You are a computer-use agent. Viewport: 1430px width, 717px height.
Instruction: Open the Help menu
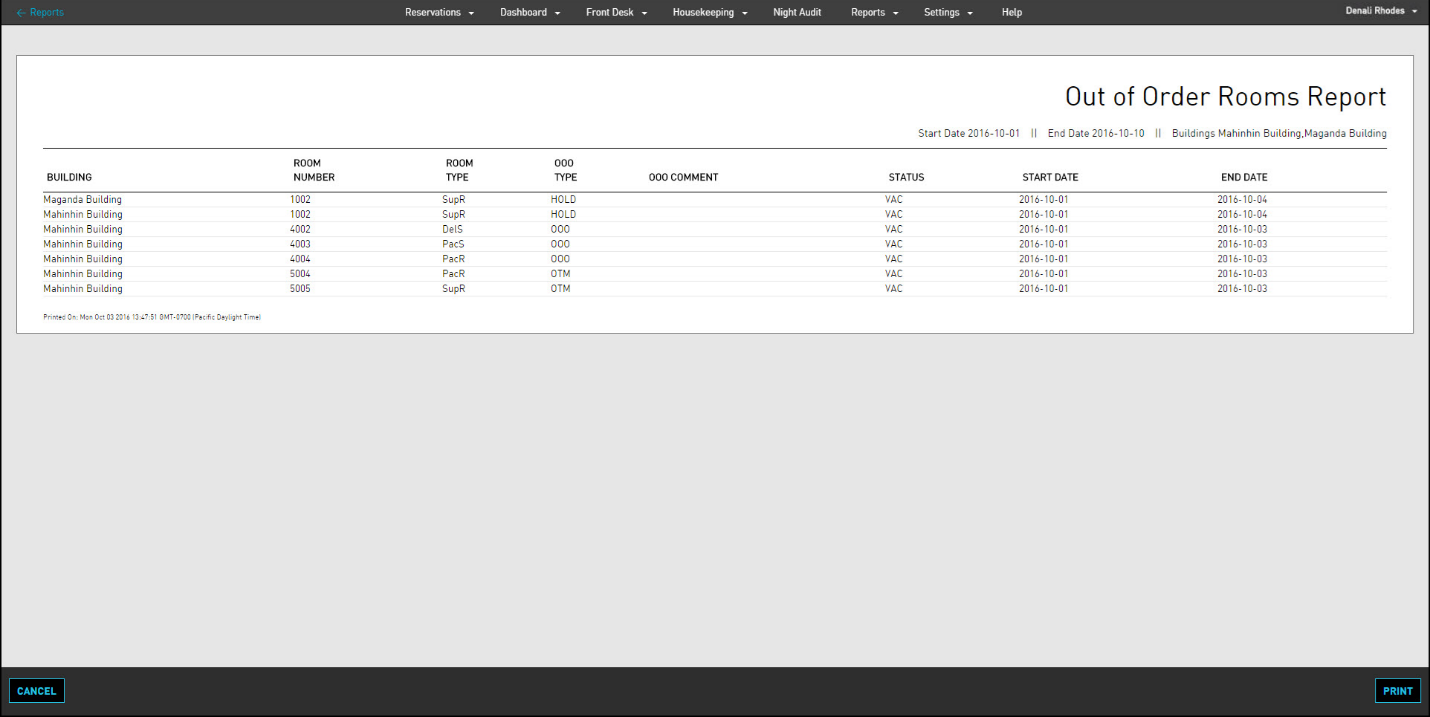[x=1011, y=12]
